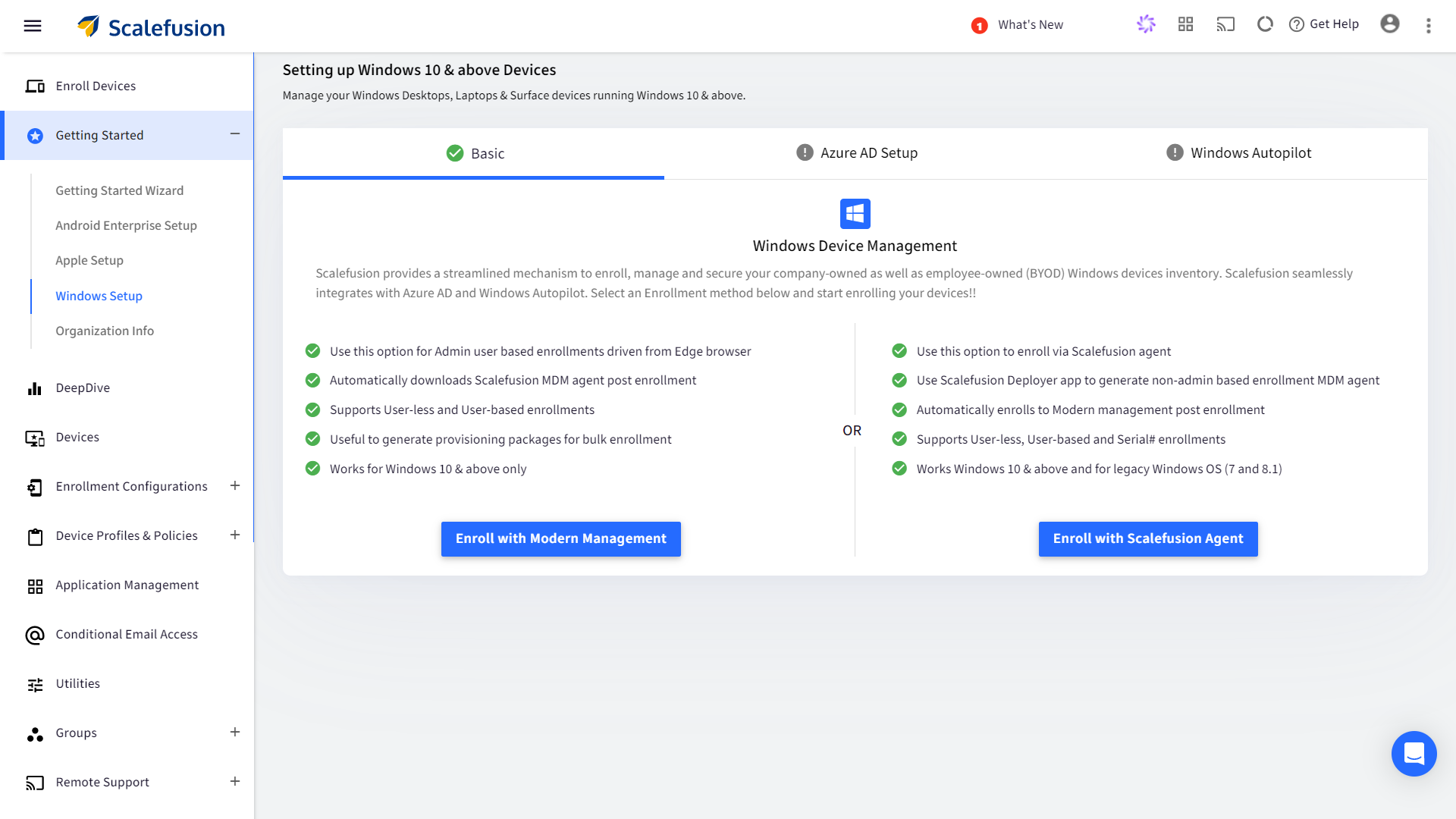Click the Conditional Email Access at-sign icon
1456x819 pixels.
pyautogui.click(x=35, y=635)
